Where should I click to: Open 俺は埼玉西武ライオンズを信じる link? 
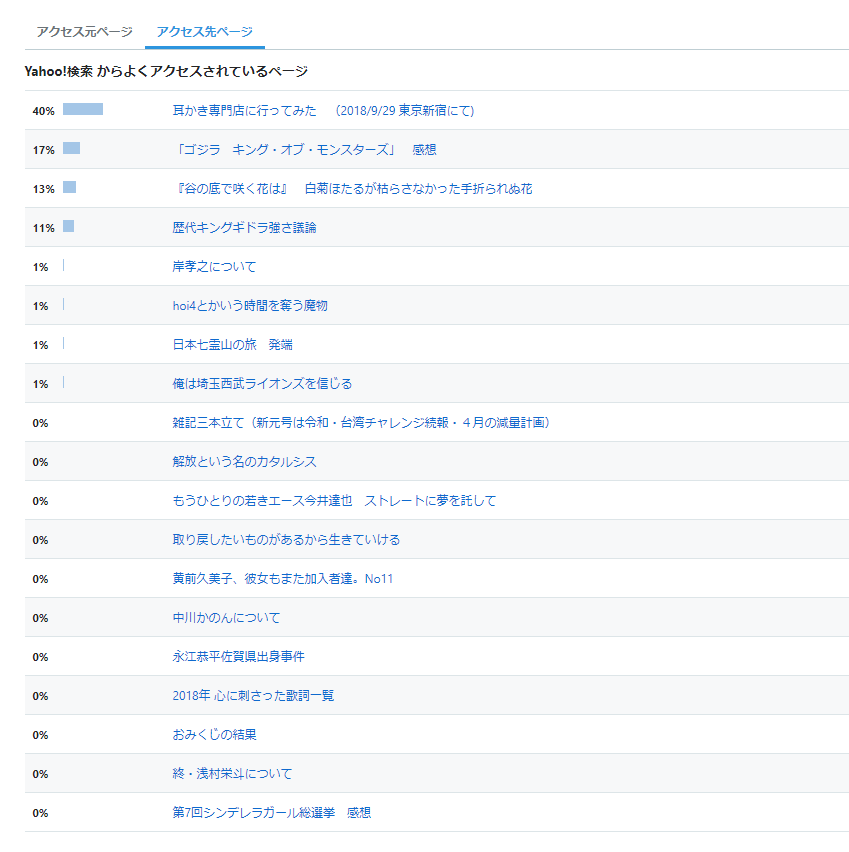(x=262, y=384)
